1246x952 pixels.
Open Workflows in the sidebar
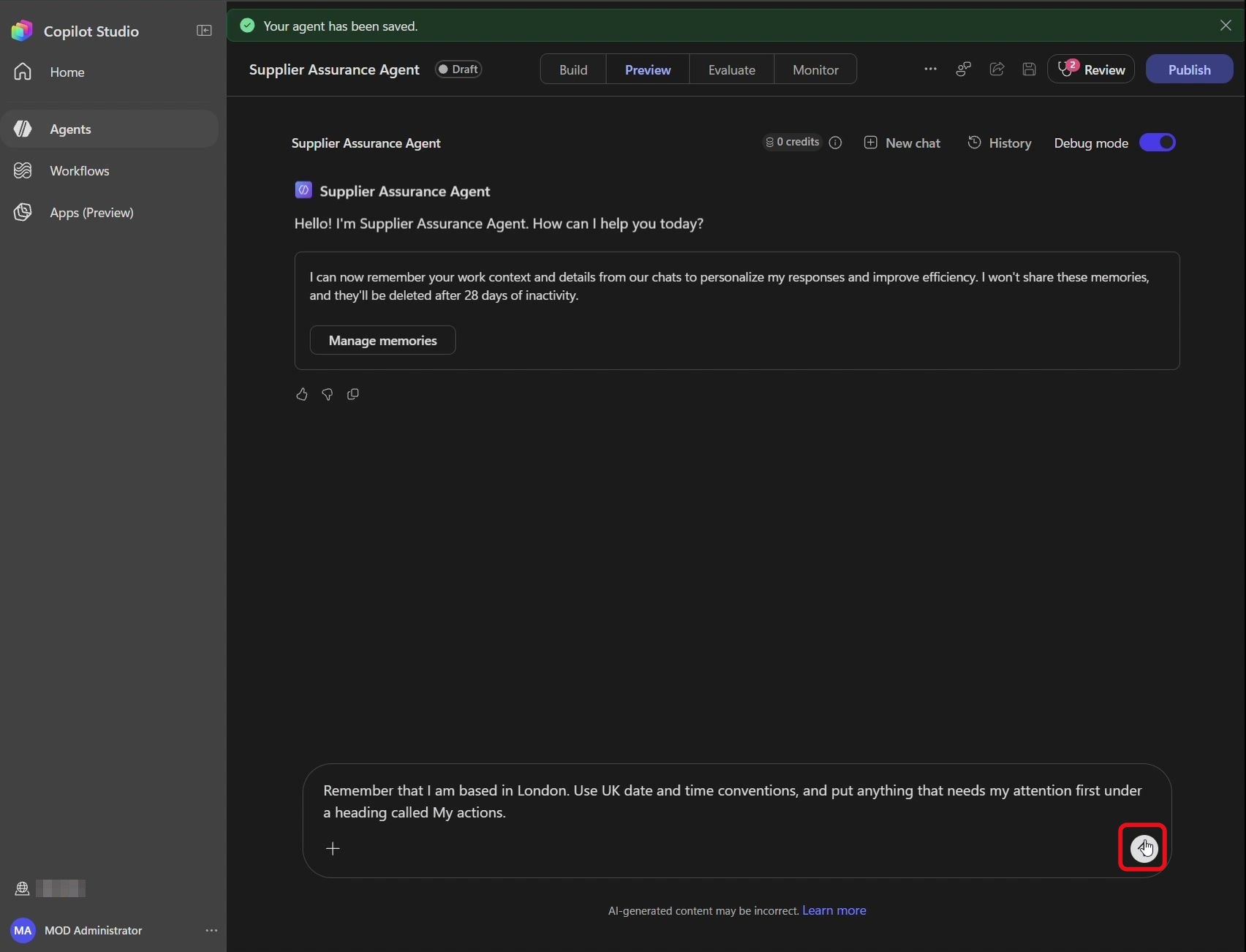(110, 170)
